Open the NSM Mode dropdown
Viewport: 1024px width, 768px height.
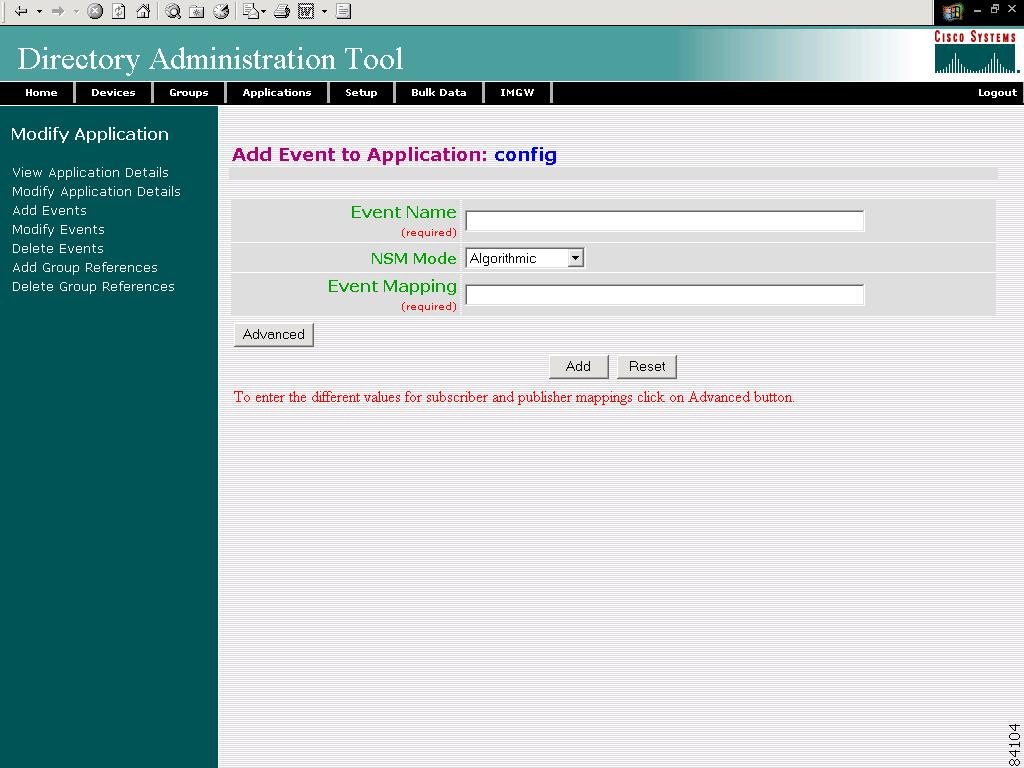(574, 257)
